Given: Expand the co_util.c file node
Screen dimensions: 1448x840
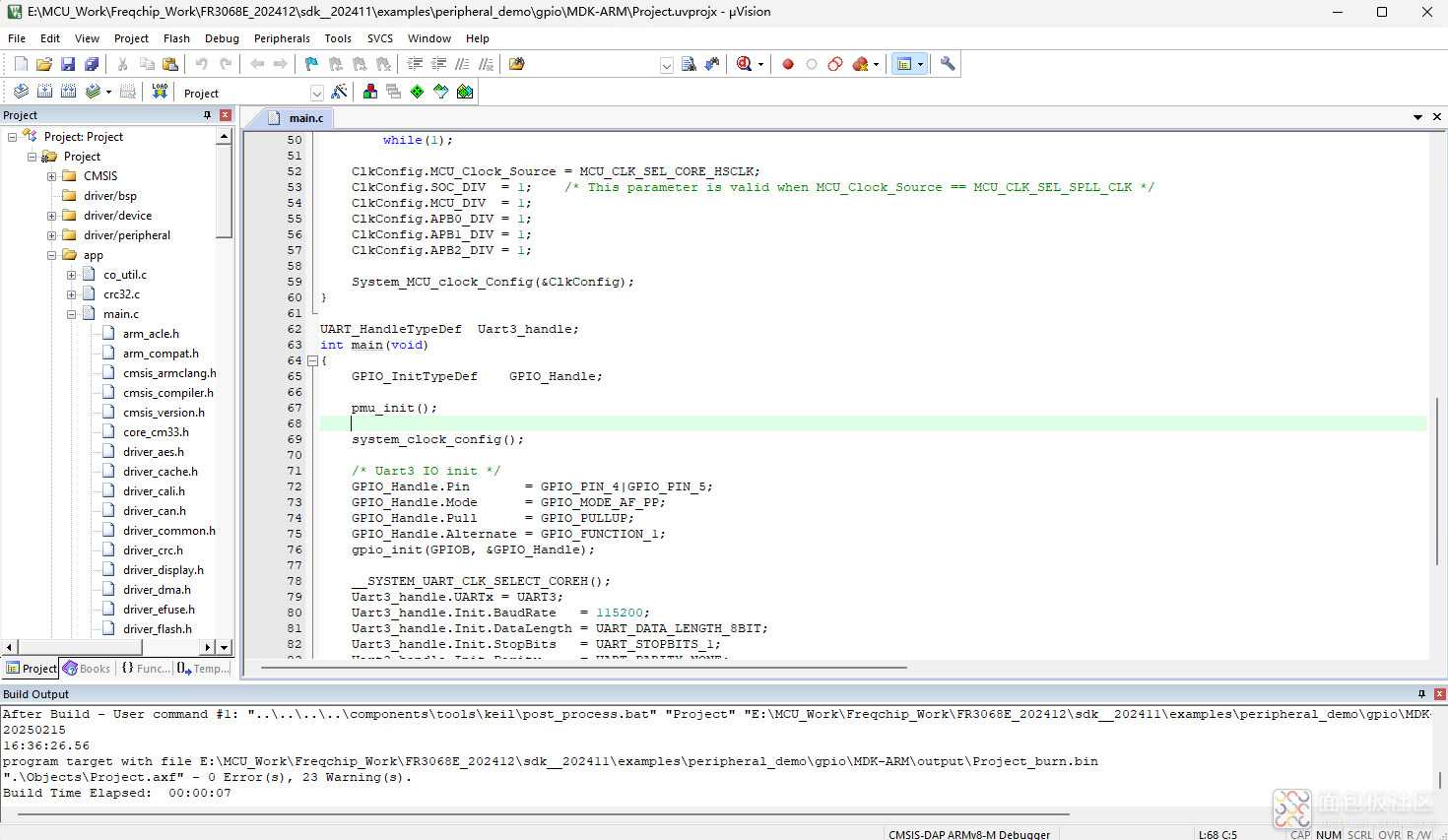Looking at the screenshot, I should 71,275.
